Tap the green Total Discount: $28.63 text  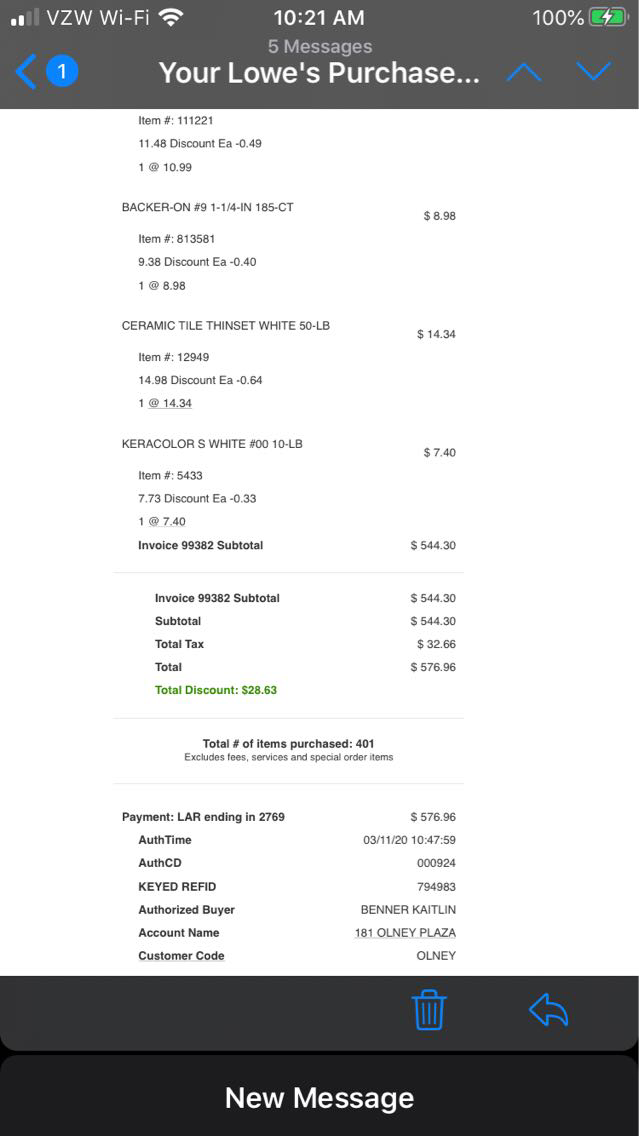(216, 690)
